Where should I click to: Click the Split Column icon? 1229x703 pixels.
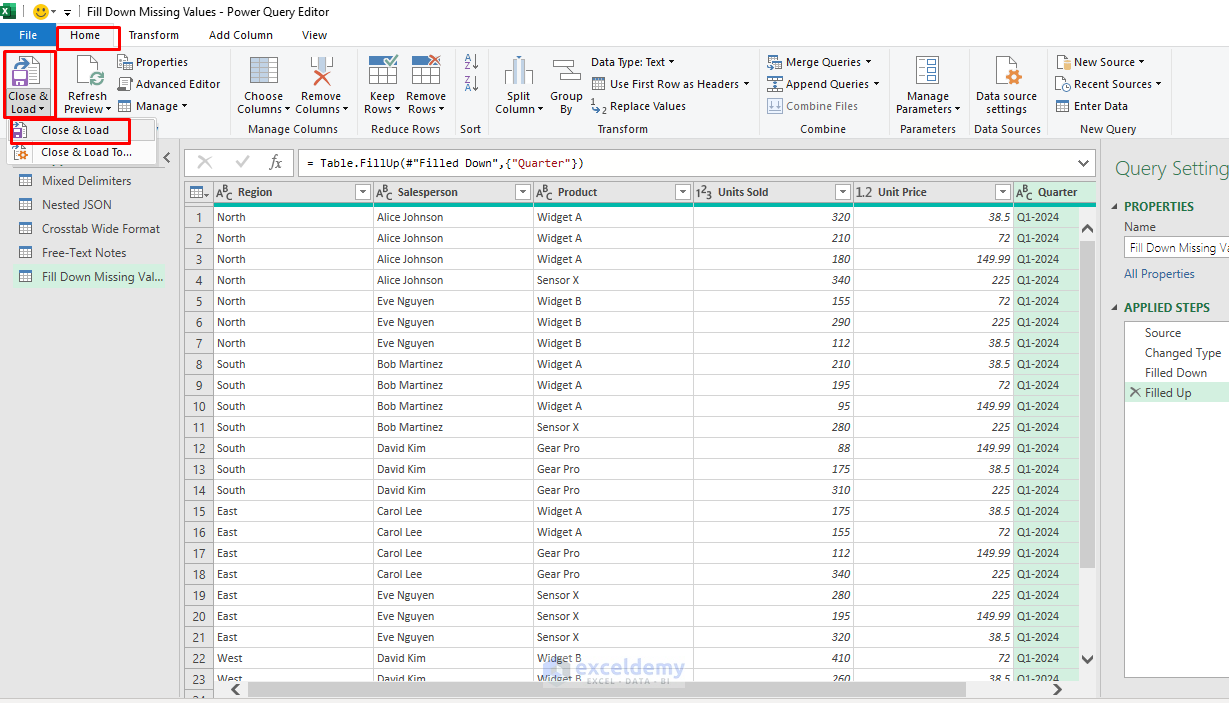point(518,71)
